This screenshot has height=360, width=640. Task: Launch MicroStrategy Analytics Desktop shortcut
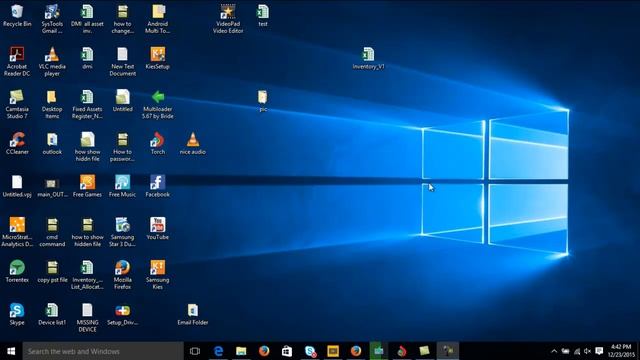coord(17,232)
